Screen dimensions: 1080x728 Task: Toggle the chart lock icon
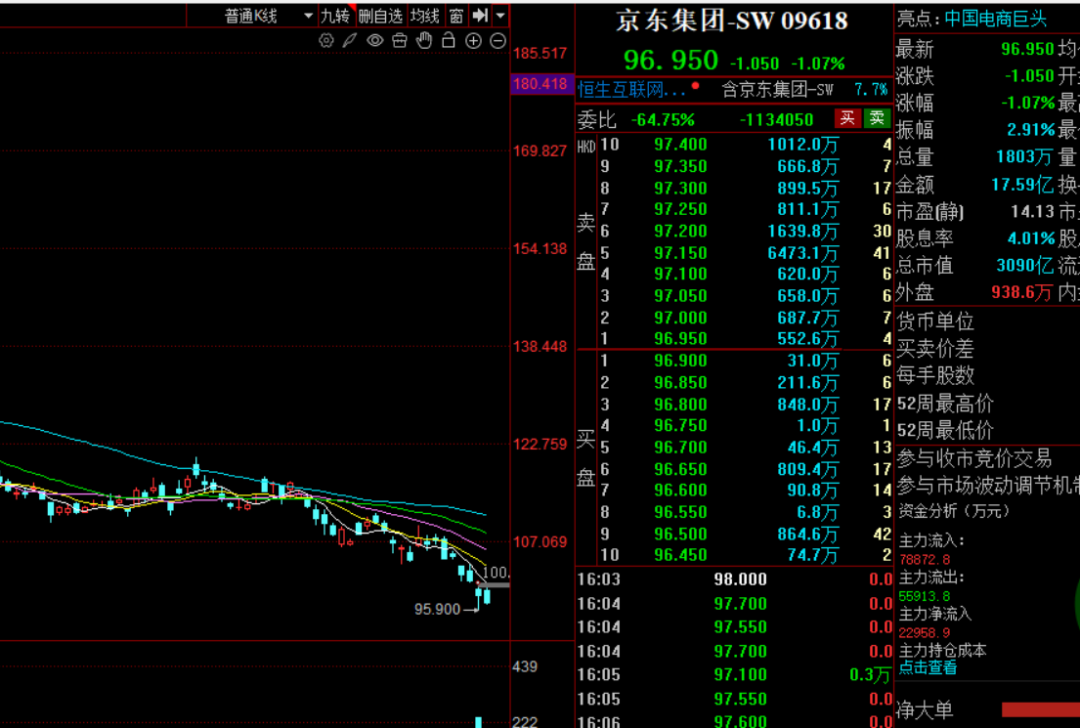coord(448,41)
